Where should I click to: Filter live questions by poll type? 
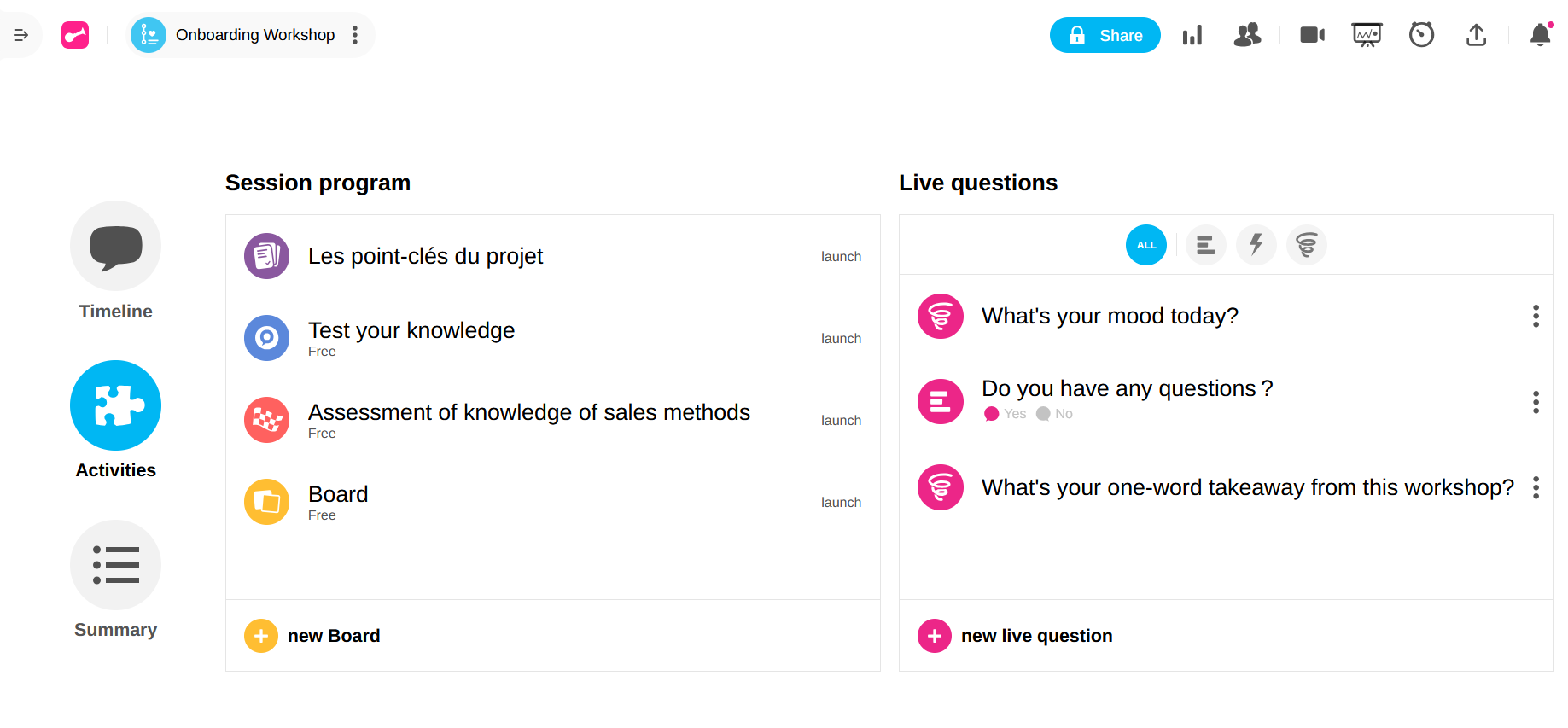(1205, 245)
